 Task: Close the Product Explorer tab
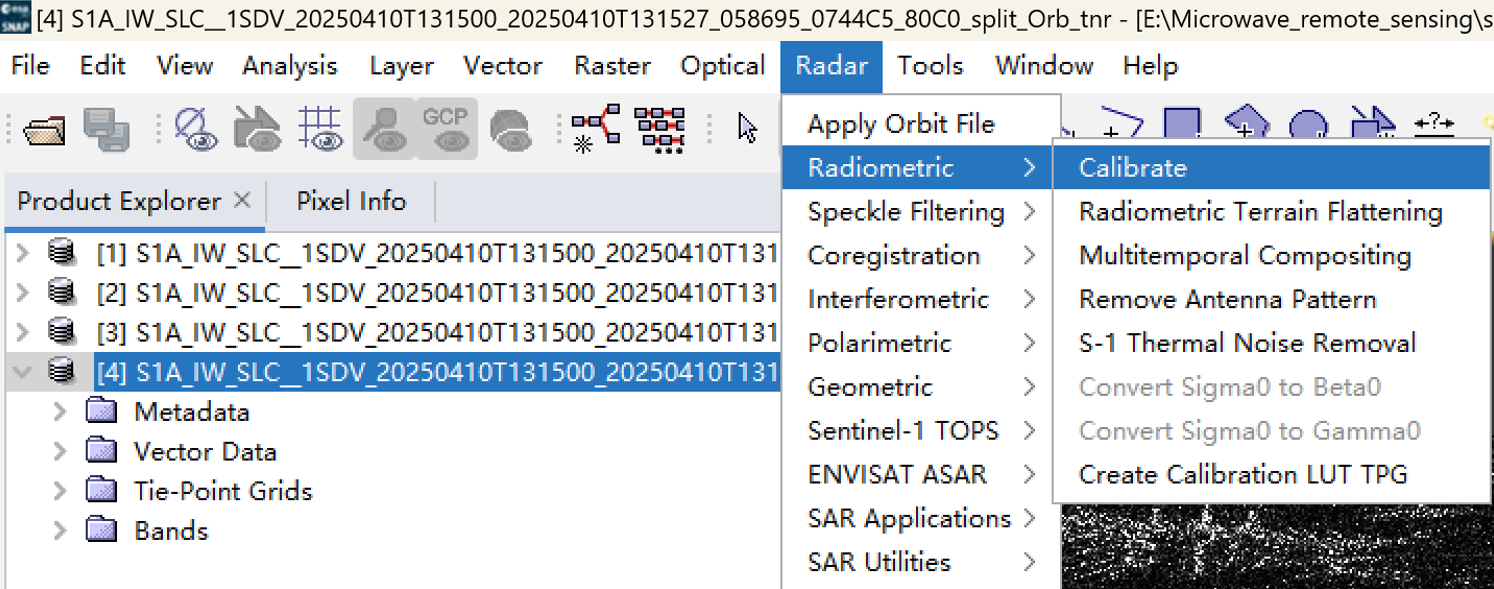click(x=242, y=200)
